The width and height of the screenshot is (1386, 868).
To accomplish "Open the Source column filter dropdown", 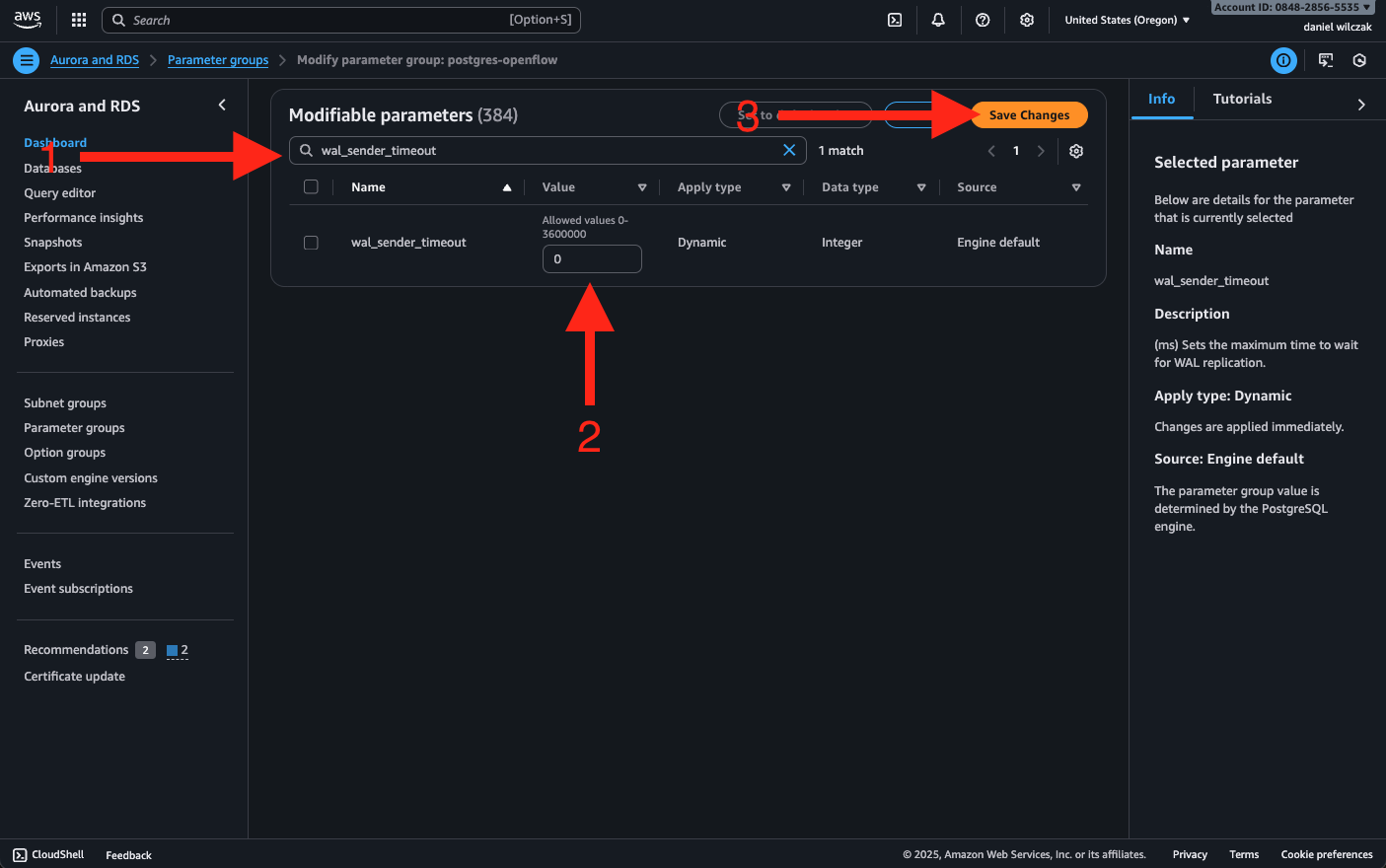I will (x=1076, y=187).
